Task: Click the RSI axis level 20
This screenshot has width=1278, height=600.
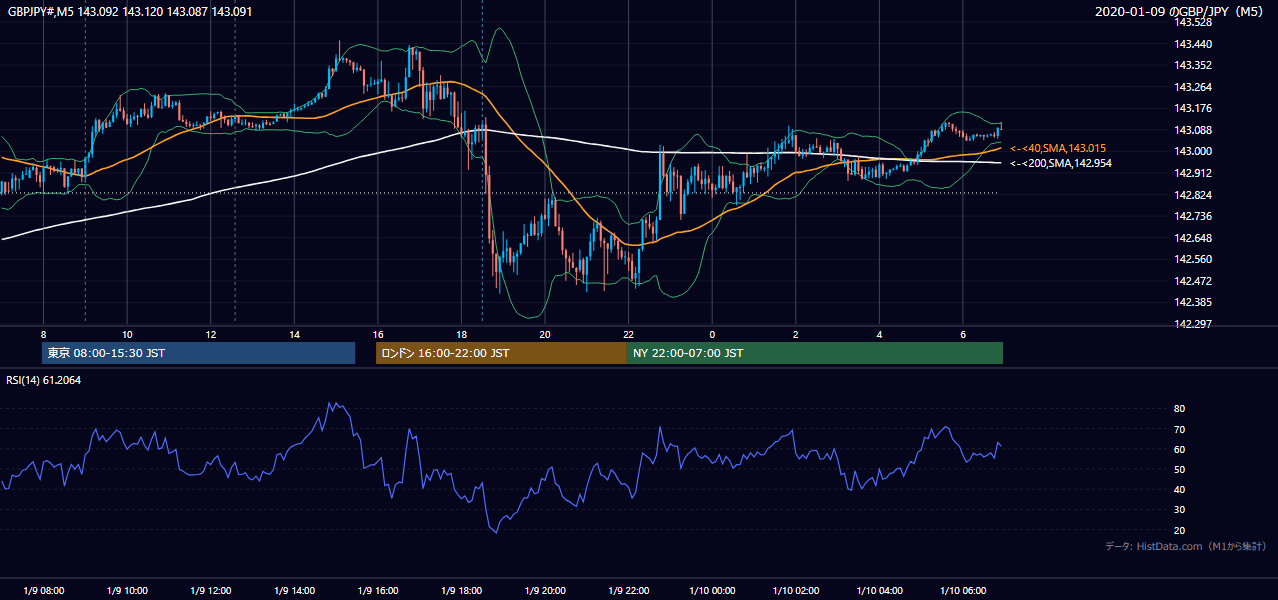Action: (x=1179, y=530)
